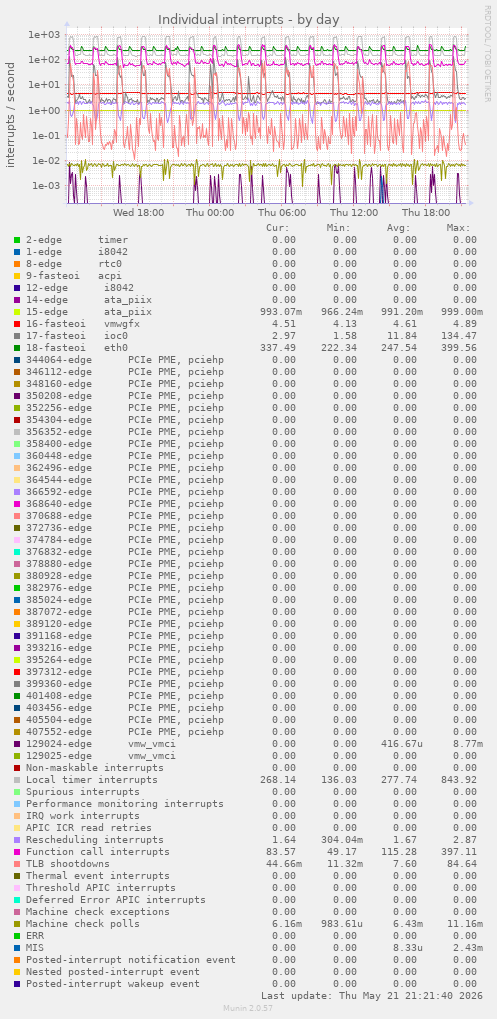Viewport: 497px width, 1019px height.
Task: Click the Local timer interrupts color swatch
Action: point(17,780)
